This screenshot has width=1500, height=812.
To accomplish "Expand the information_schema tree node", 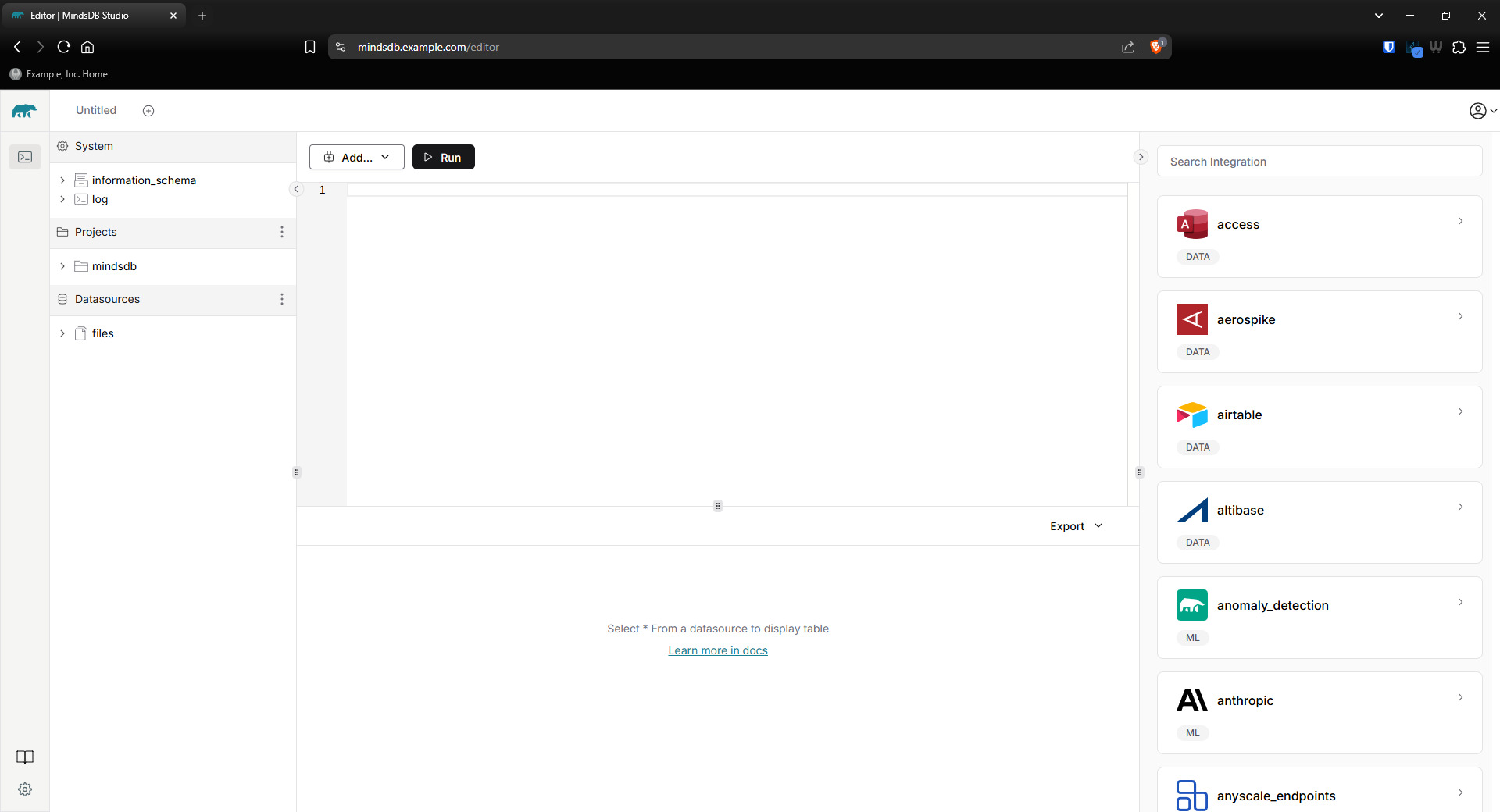I will click(x=62, y=180).
